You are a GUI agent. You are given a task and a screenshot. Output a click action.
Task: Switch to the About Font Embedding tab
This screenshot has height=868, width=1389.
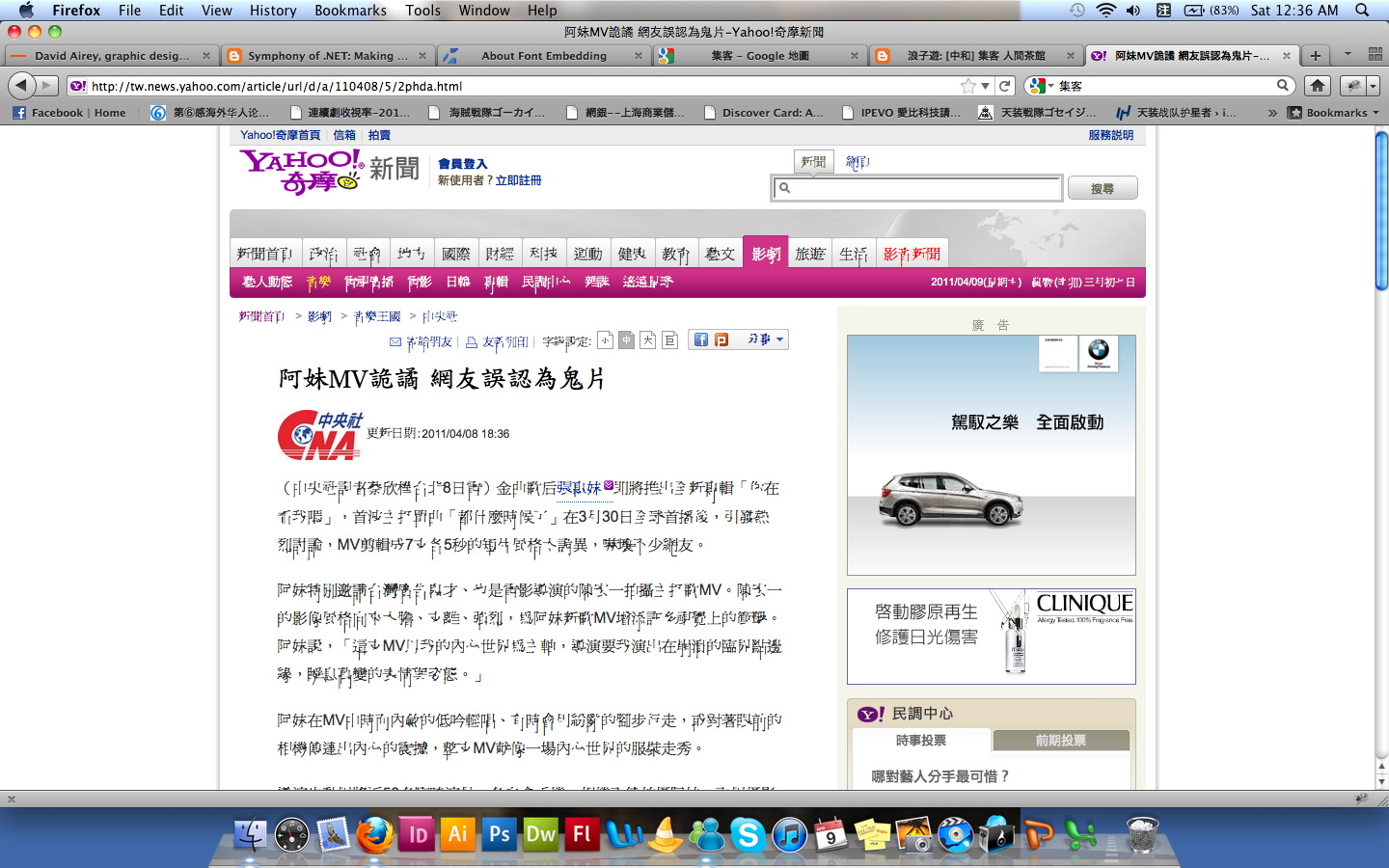click(543, 56)
